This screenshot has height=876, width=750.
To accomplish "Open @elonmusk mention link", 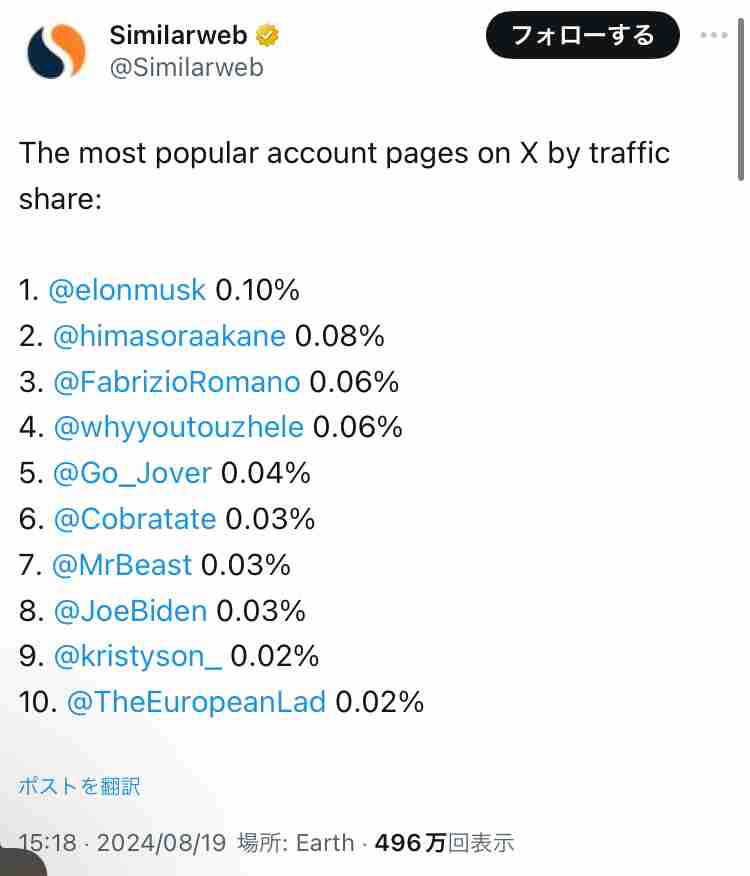I will pos(127,290).
